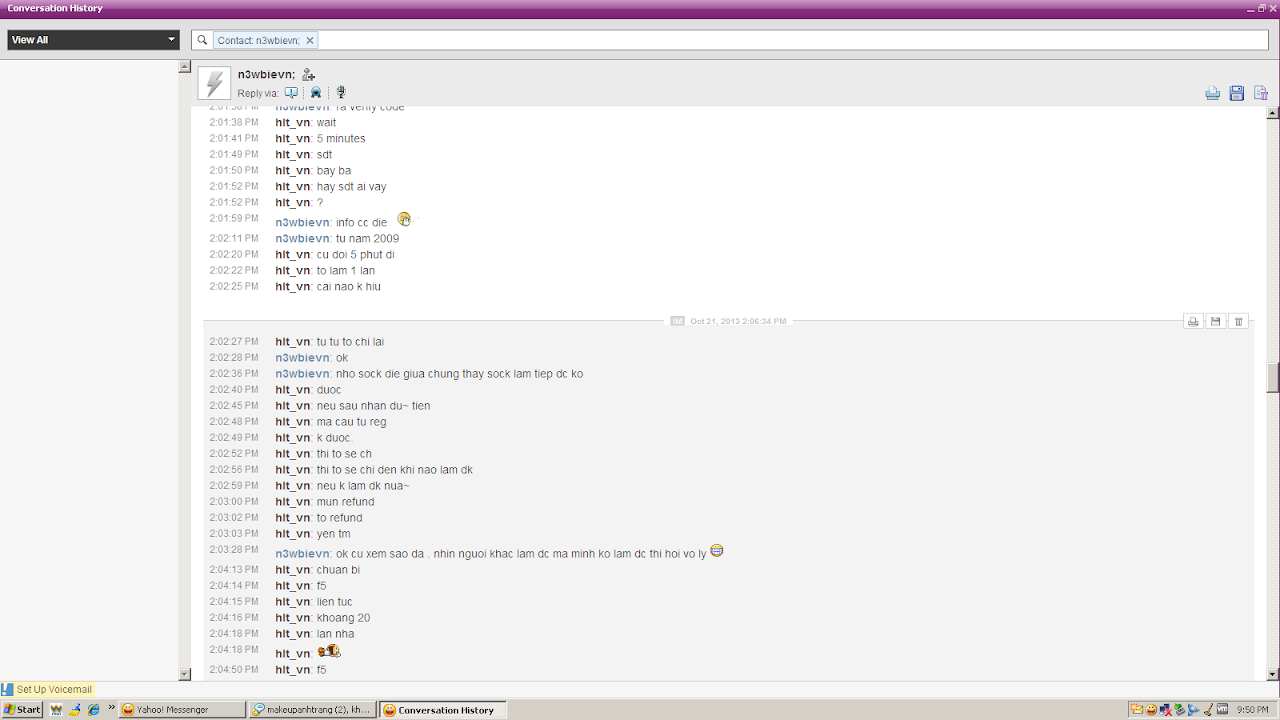Add n3wbievn as a contact icon

click(x=308, y=75)
